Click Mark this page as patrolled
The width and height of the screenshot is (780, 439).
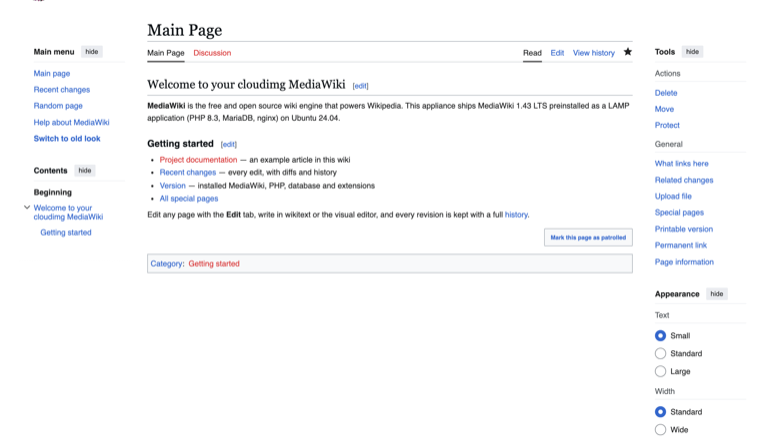[588, 238]
